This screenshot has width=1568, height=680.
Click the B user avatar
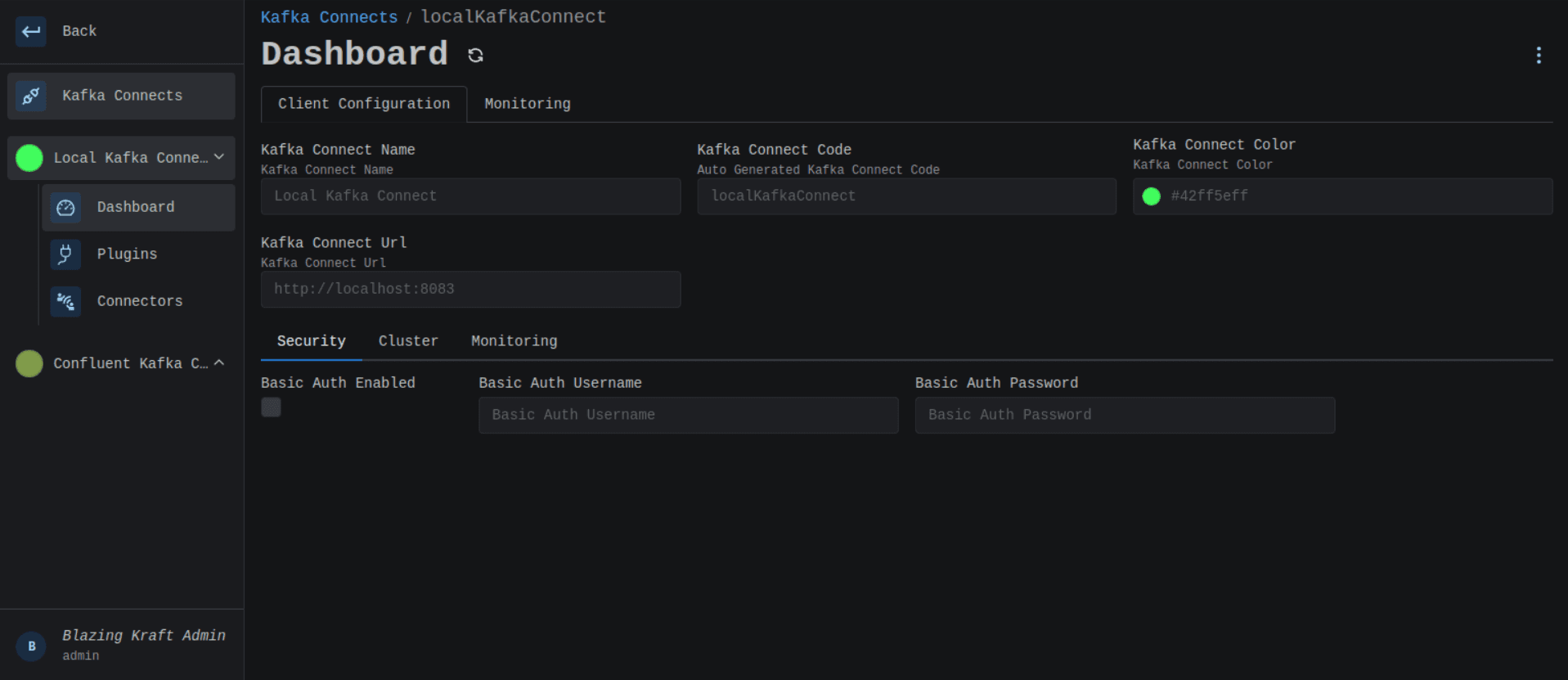[x=31, y=646]
